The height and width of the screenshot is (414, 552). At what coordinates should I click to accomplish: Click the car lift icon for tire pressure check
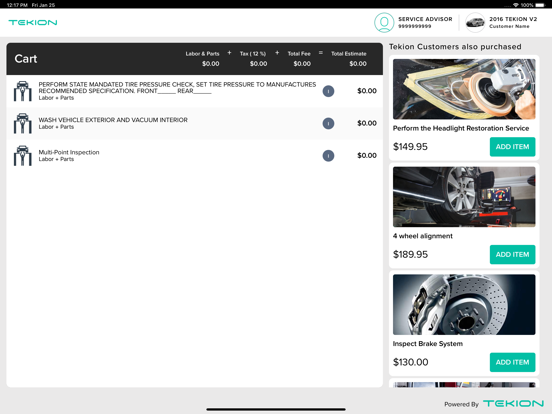point(23,91)
